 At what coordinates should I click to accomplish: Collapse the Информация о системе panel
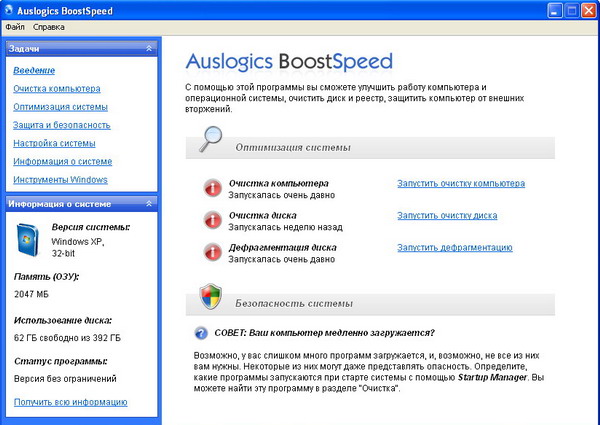coord(149,204)
